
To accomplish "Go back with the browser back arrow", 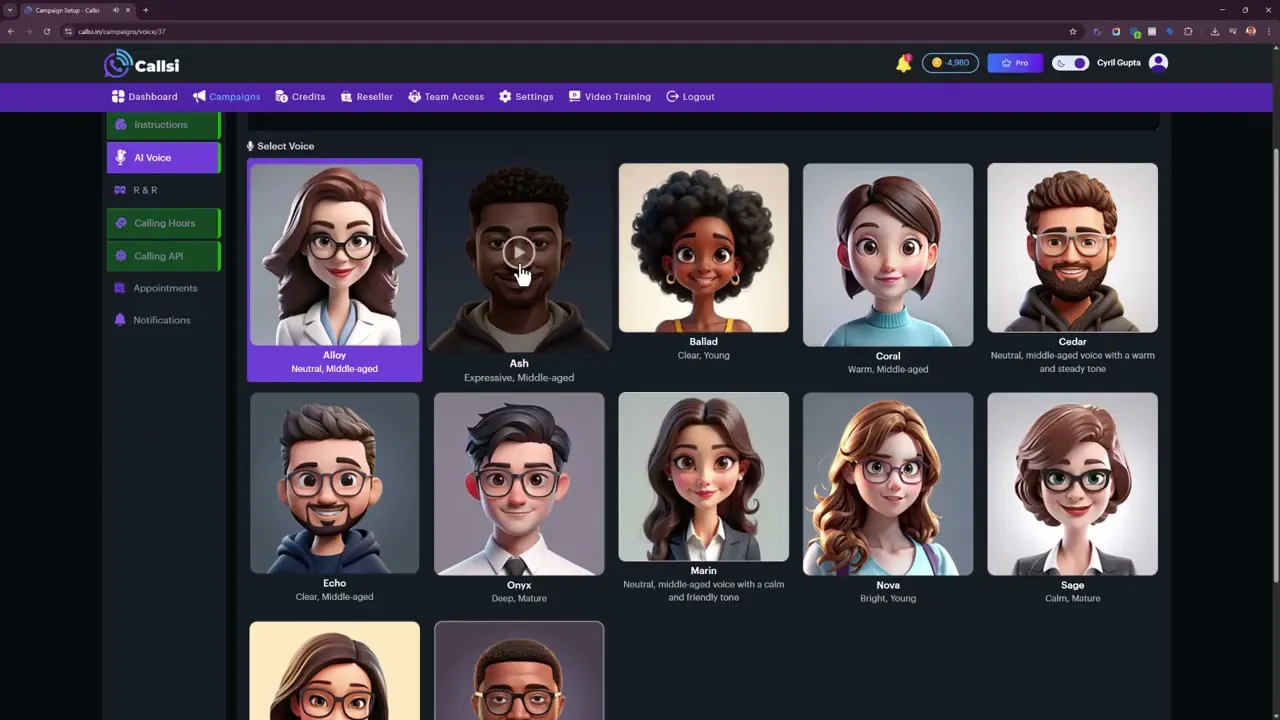I will 11,31.
